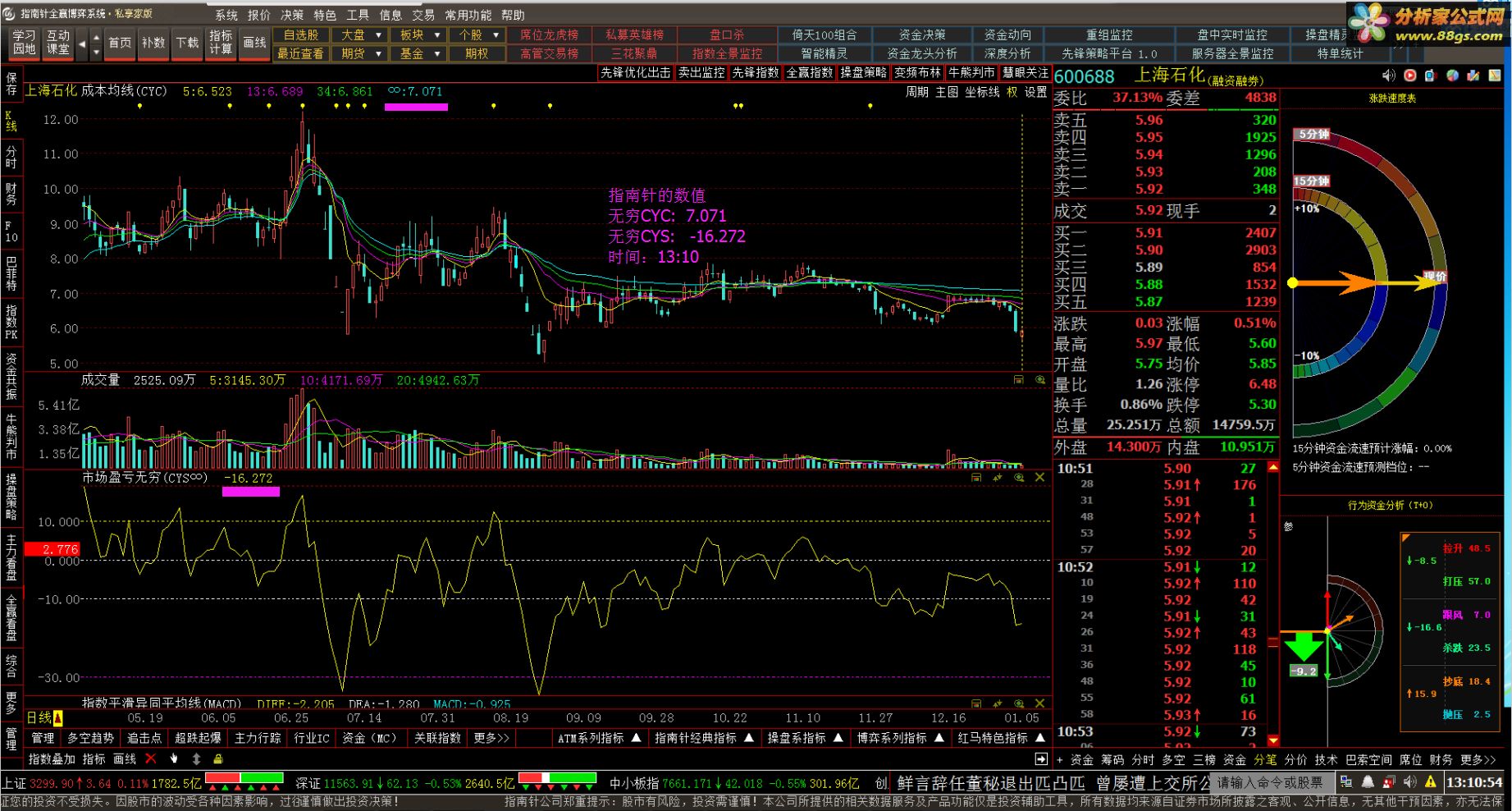Click the arrow box icon before 资金 tabs
The height and width of the screenshot is (811, 1512).
coord(1041,759)
